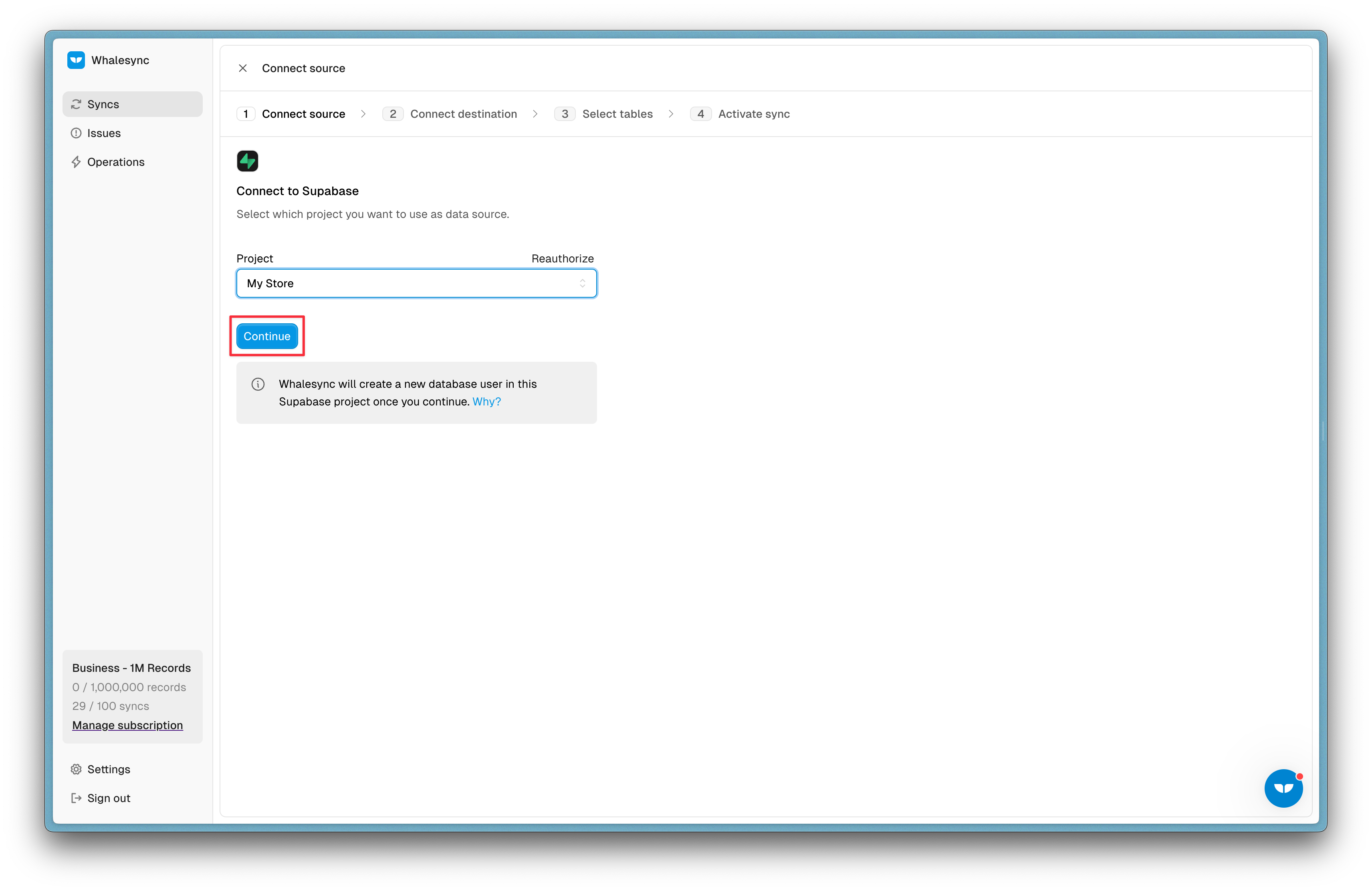
Task: Open the Issues sidebar item
Action: (132, 133)
